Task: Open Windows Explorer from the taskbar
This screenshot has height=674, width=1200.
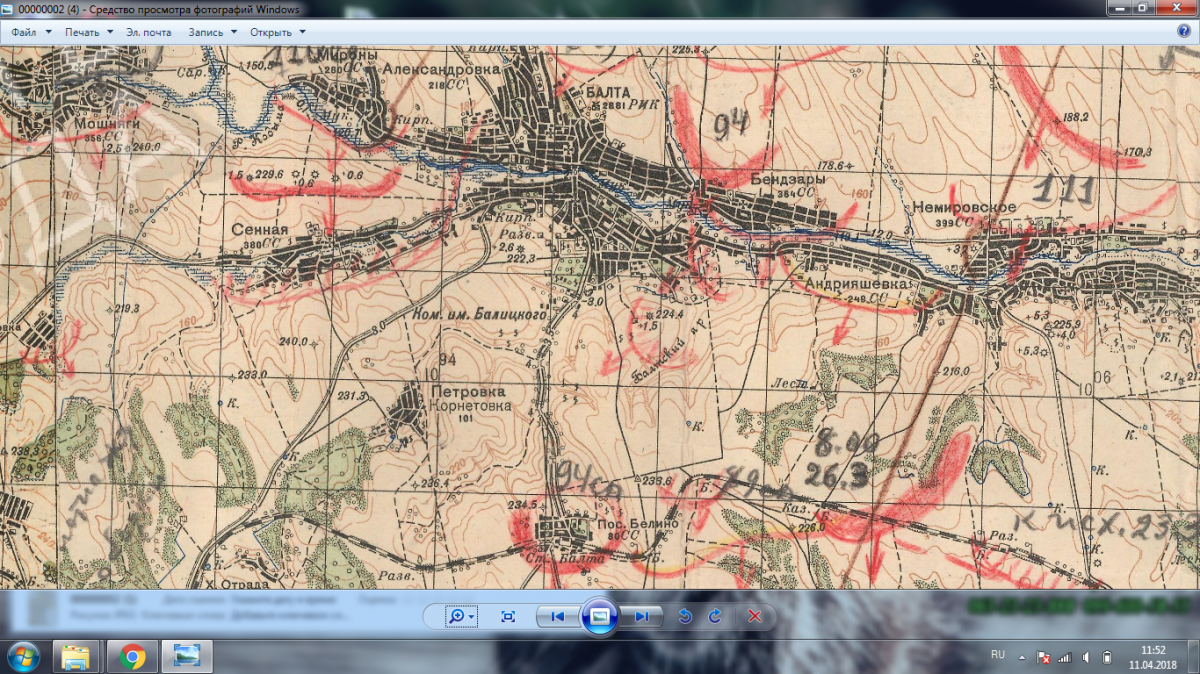Action: [76, 657]
